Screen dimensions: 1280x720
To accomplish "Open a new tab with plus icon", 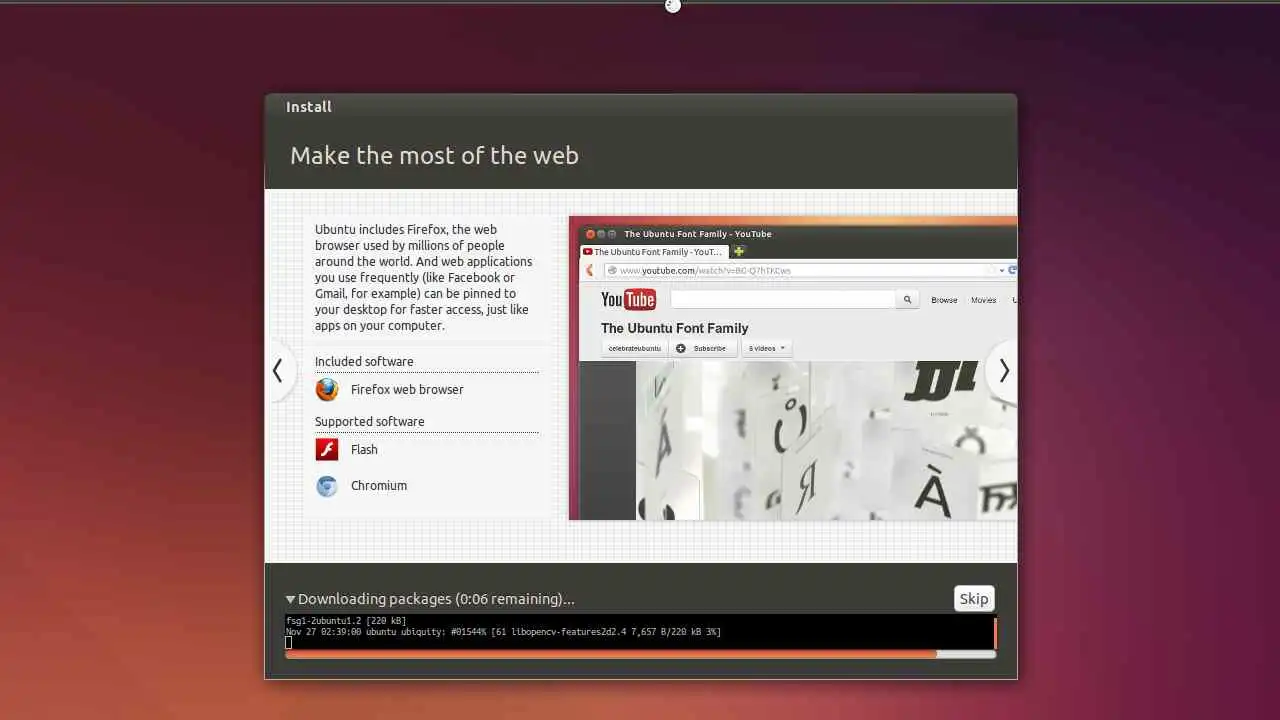I will pos(739,251).
